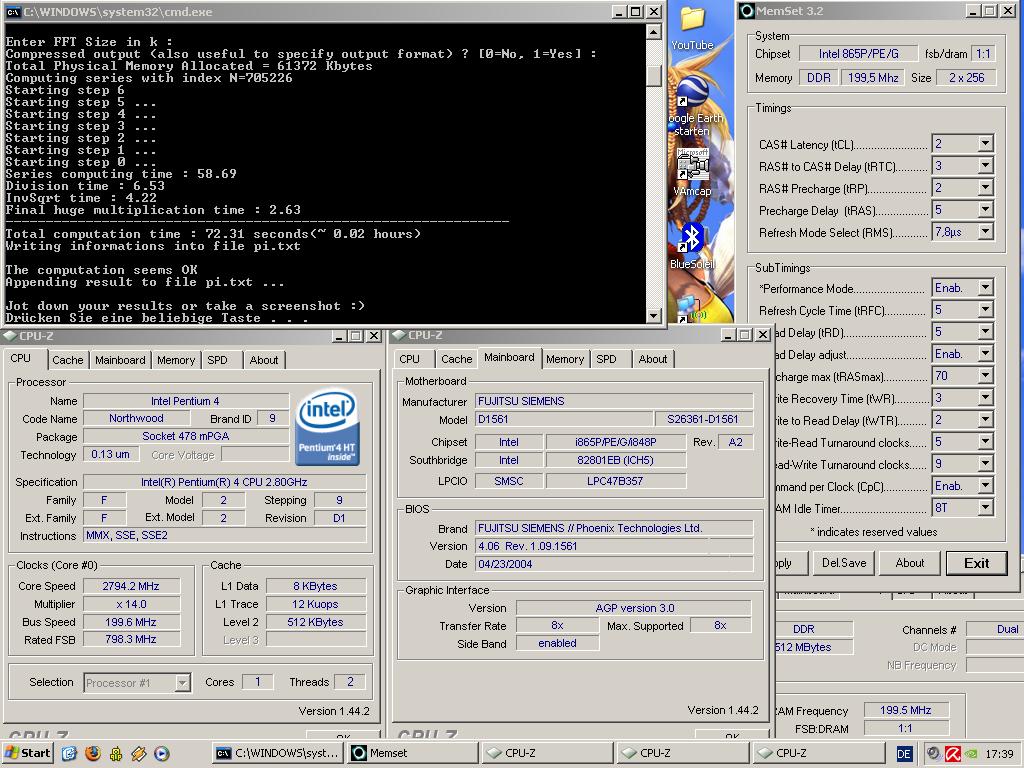Open the Processor #1 selection dropdown
Viewport: 1024px width, 768px height.
click(183, 683)
